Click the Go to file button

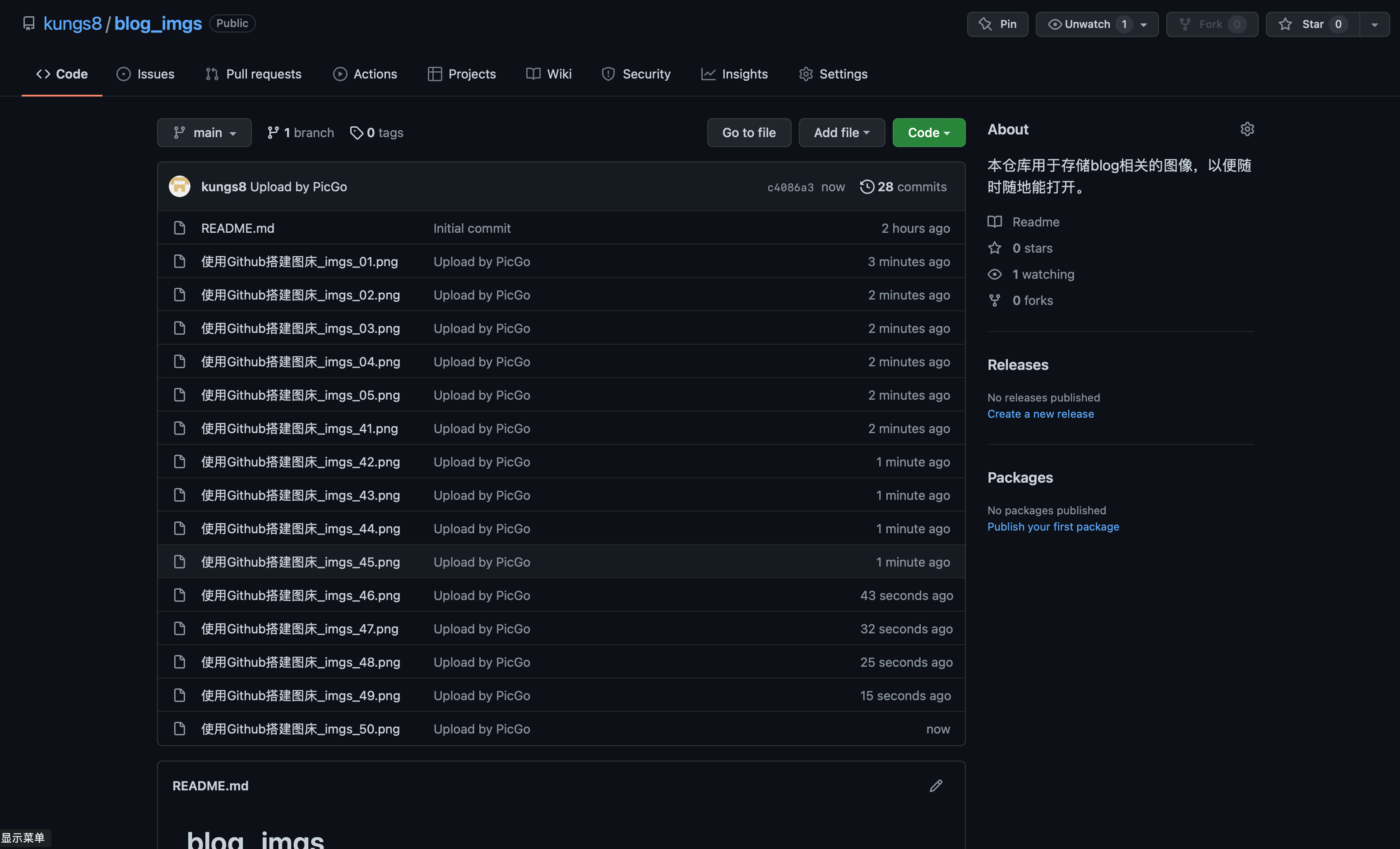coord(748,132)
